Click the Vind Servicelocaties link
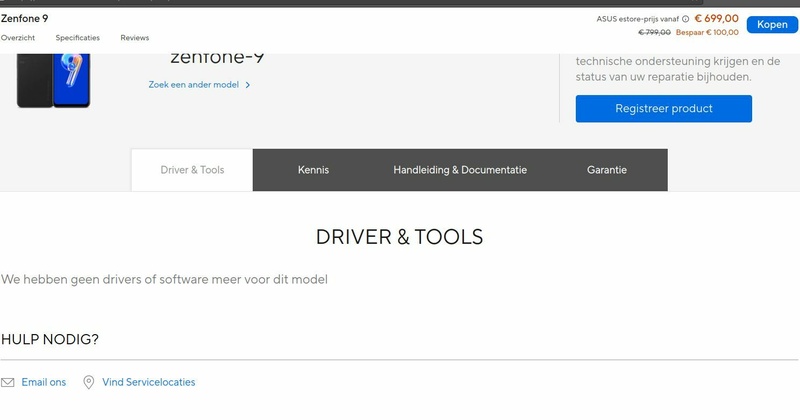This screenshot has width=800, height=420. [148, 382]
